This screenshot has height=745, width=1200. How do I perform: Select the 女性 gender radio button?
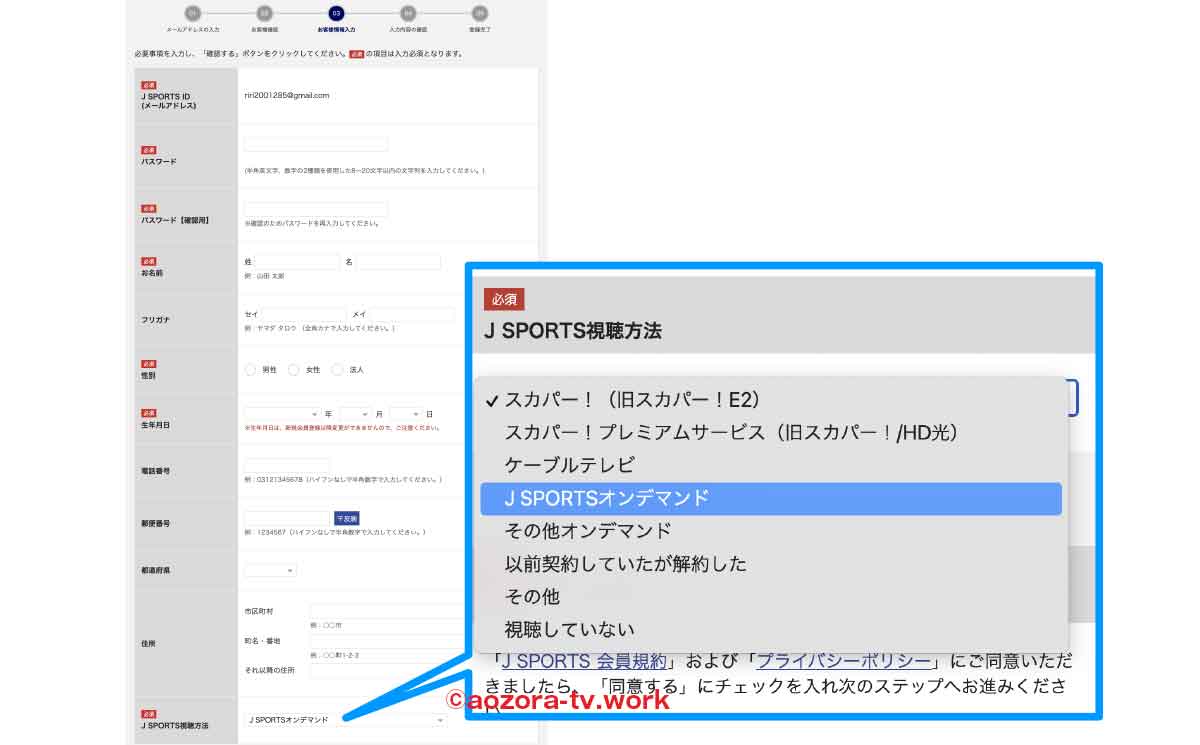[x=293, y=369]
